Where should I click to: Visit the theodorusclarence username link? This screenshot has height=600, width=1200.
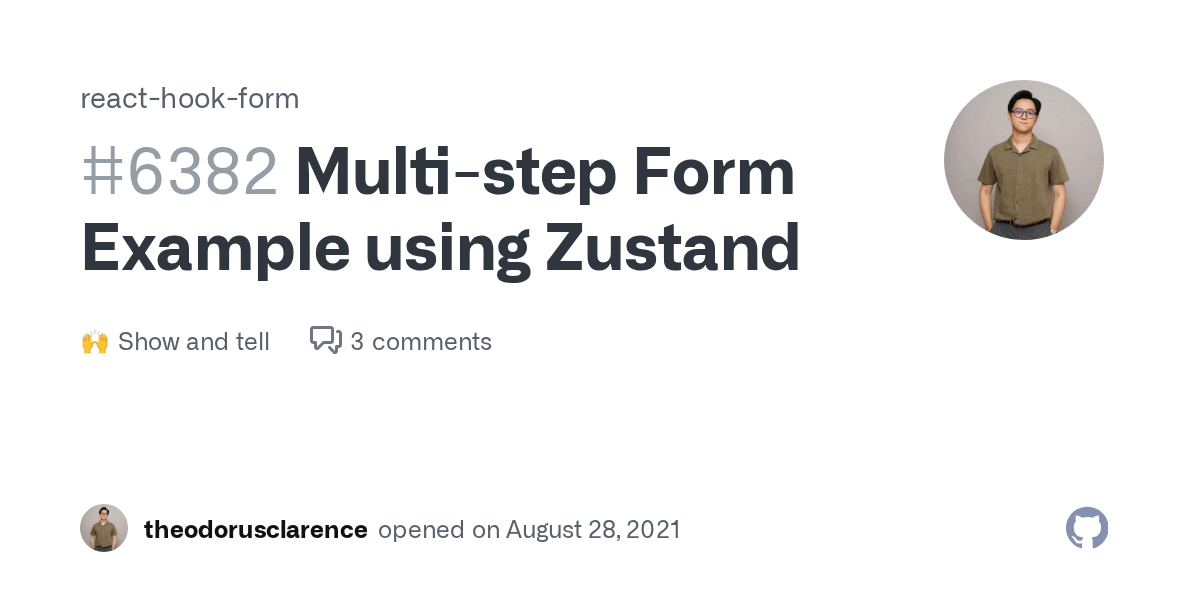[x=255, y=530]
